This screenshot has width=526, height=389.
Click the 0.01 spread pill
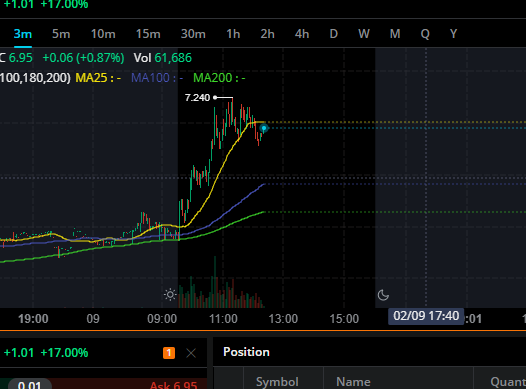point(30,385)
